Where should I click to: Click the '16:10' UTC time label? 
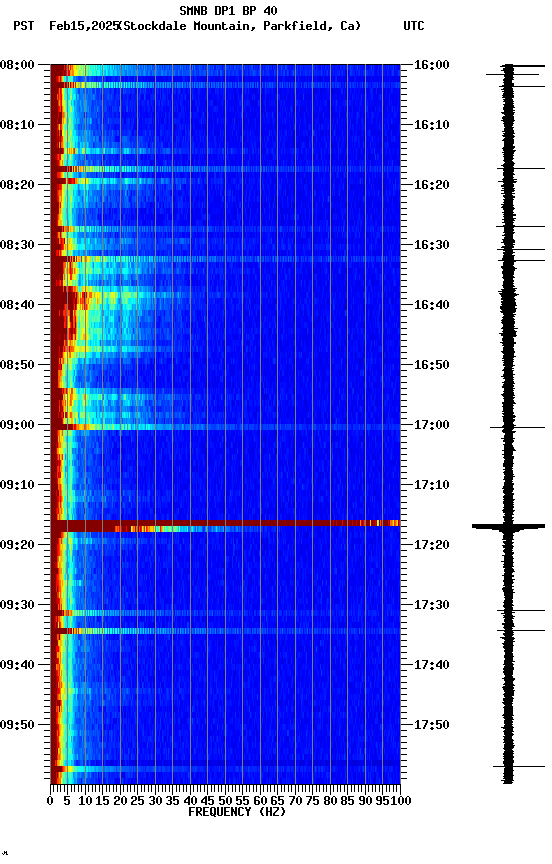coord(432,125)
